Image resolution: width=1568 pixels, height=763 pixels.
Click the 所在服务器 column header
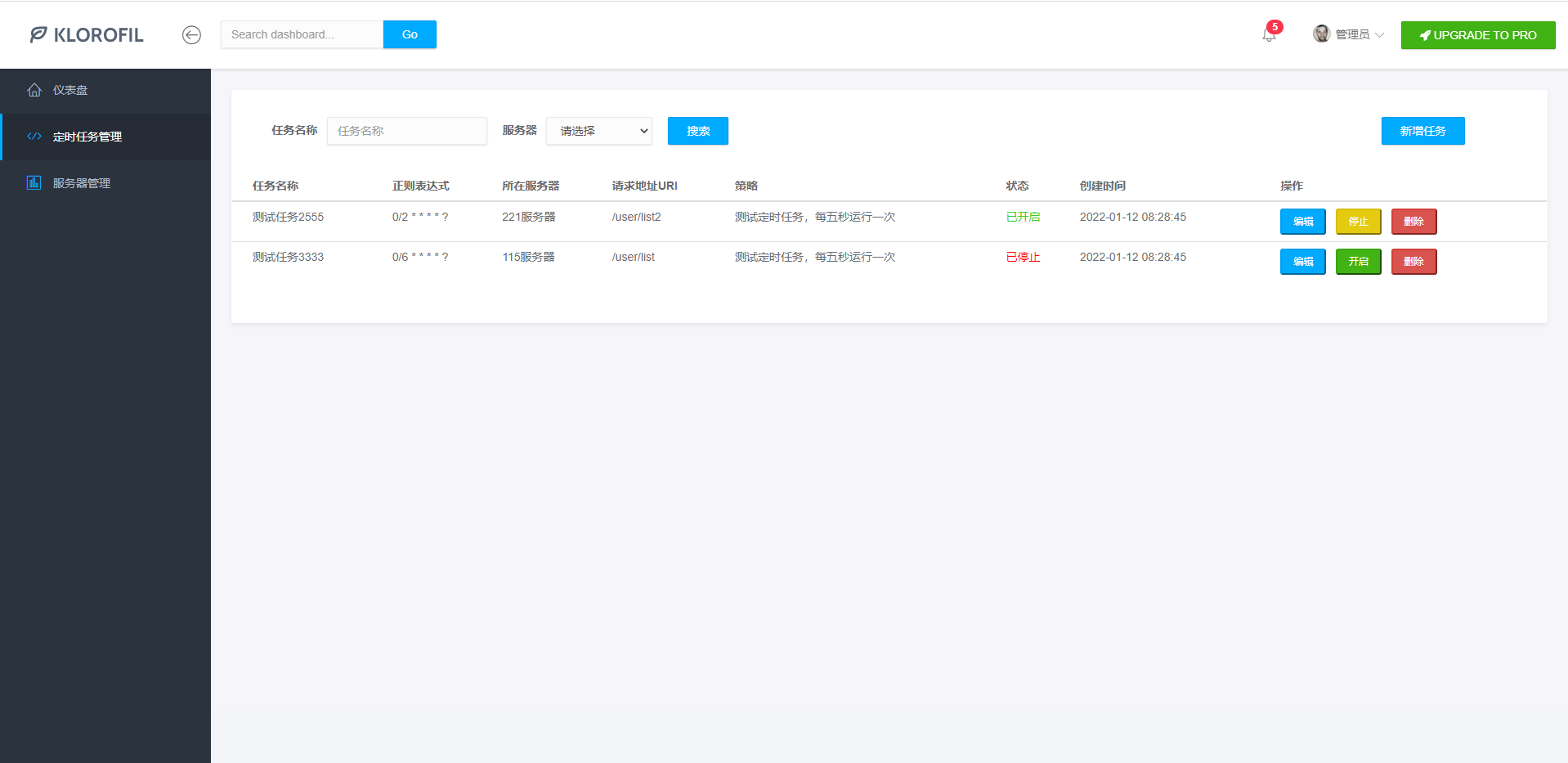(x=531, y=186)
